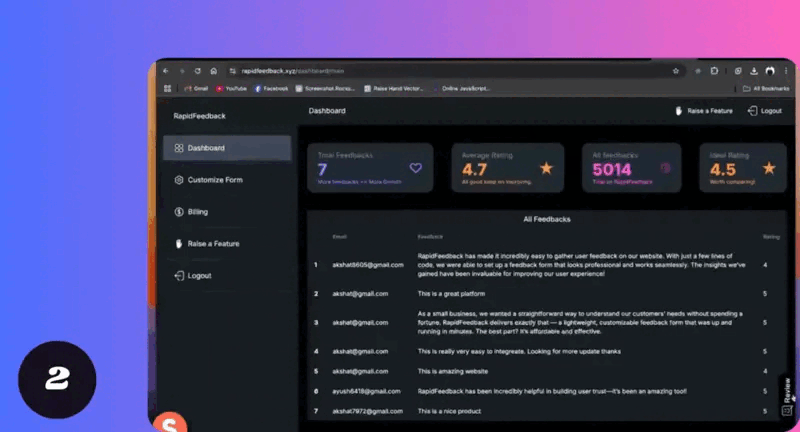Image resolution: width=800 pixels, height=432 pixels.
Task: Click the feedback 'This is amazing website'
Action: tap(453, 371)
